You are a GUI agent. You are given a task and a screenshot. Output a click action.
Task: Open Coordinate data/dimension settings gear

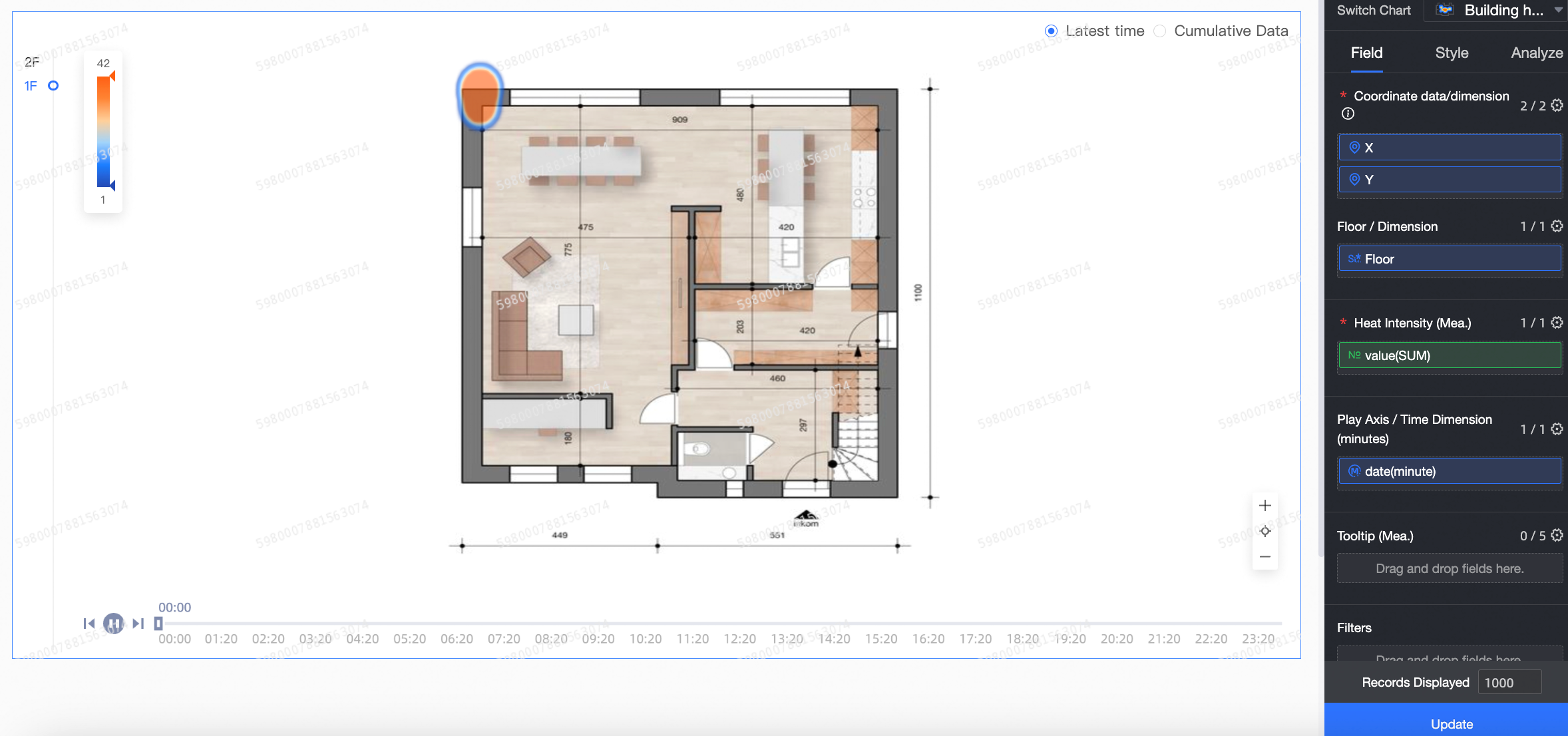[1557, 105]
